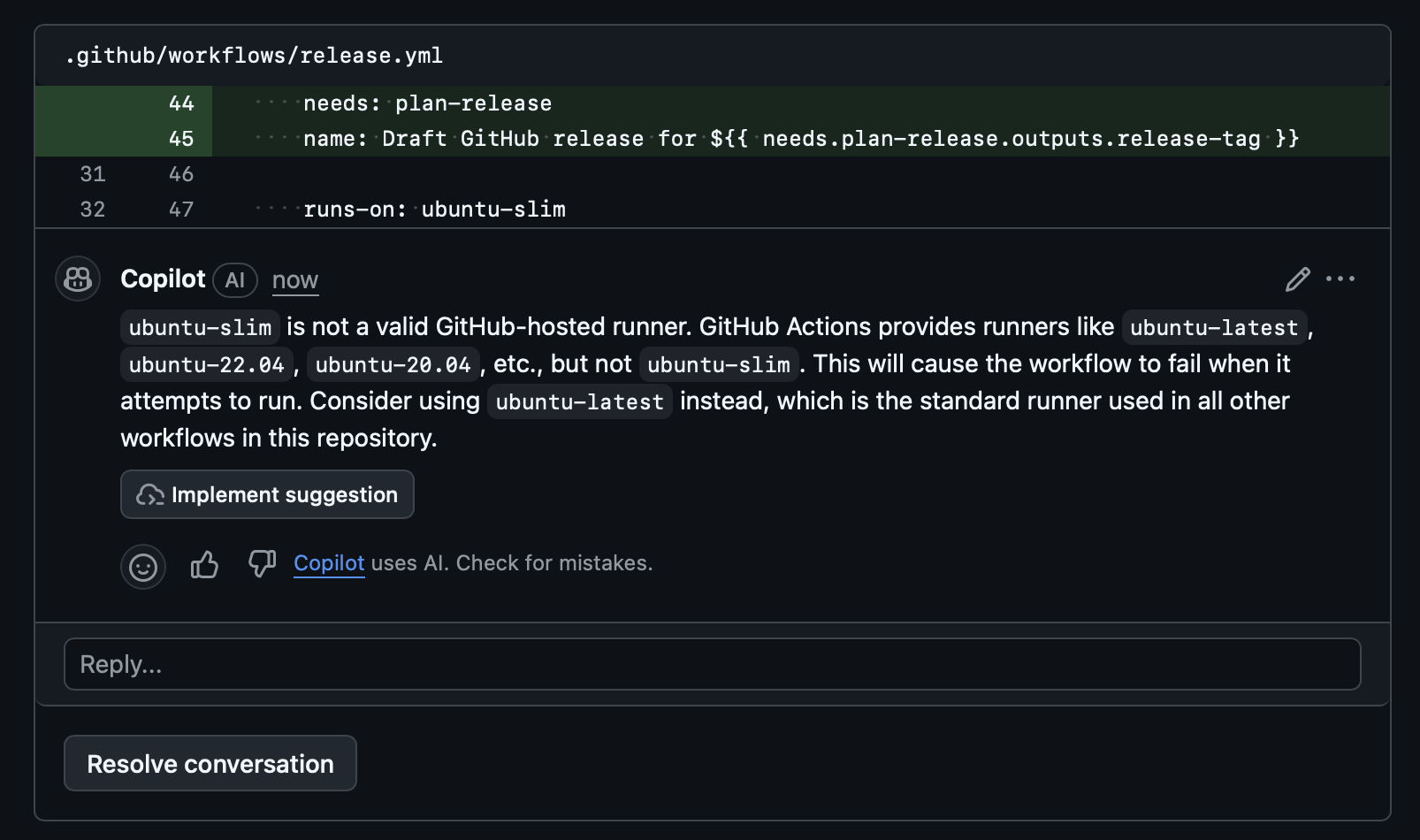
Task: Open the Copilot link in the disclaimer
Action: 329,563
